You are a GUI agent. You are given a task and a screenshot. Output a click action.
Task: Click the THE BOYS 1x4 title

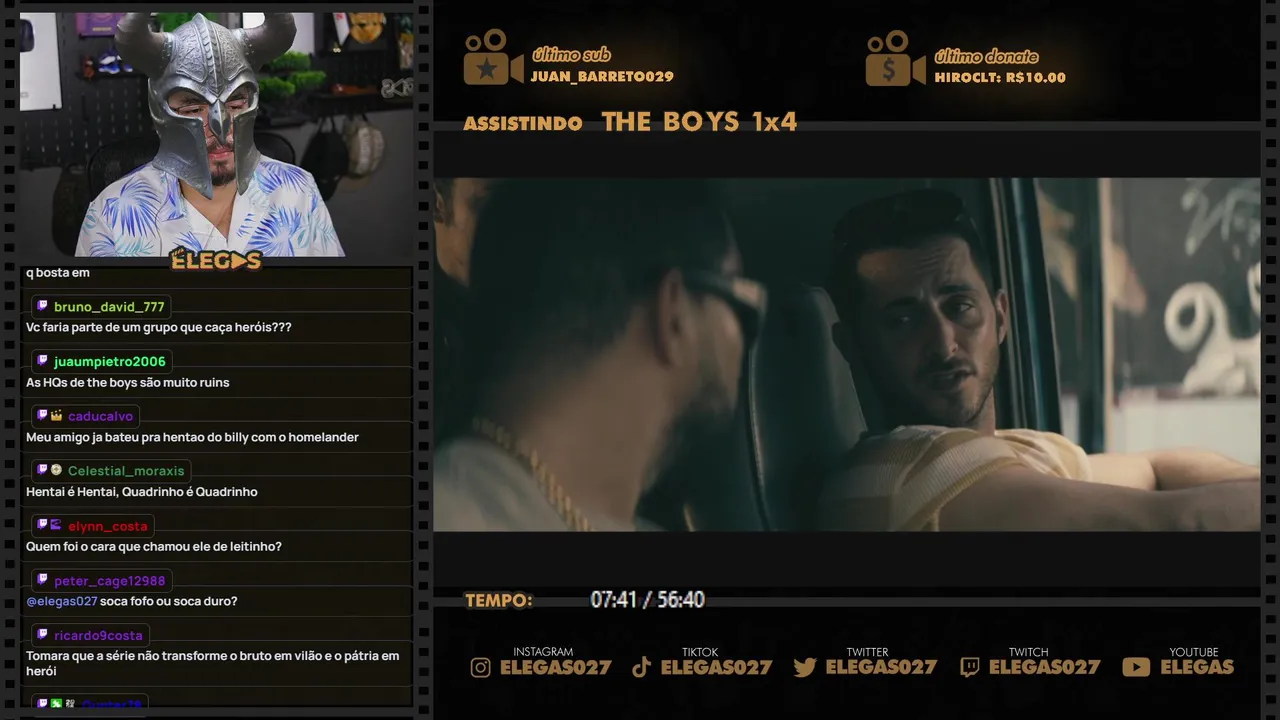click(699, 122)
